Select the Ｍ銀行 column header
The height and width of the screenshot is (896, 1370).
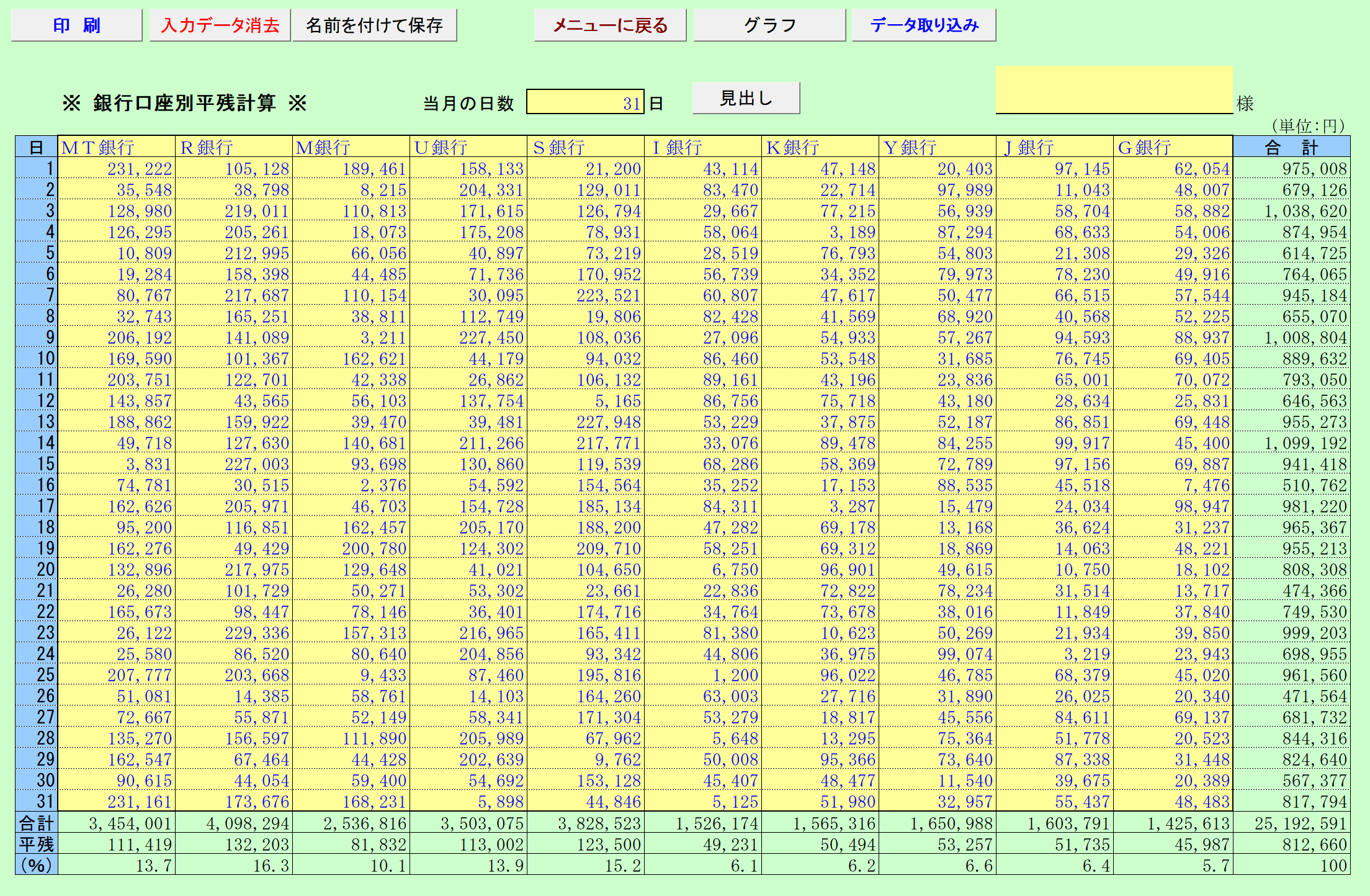[x=351, y=147]
